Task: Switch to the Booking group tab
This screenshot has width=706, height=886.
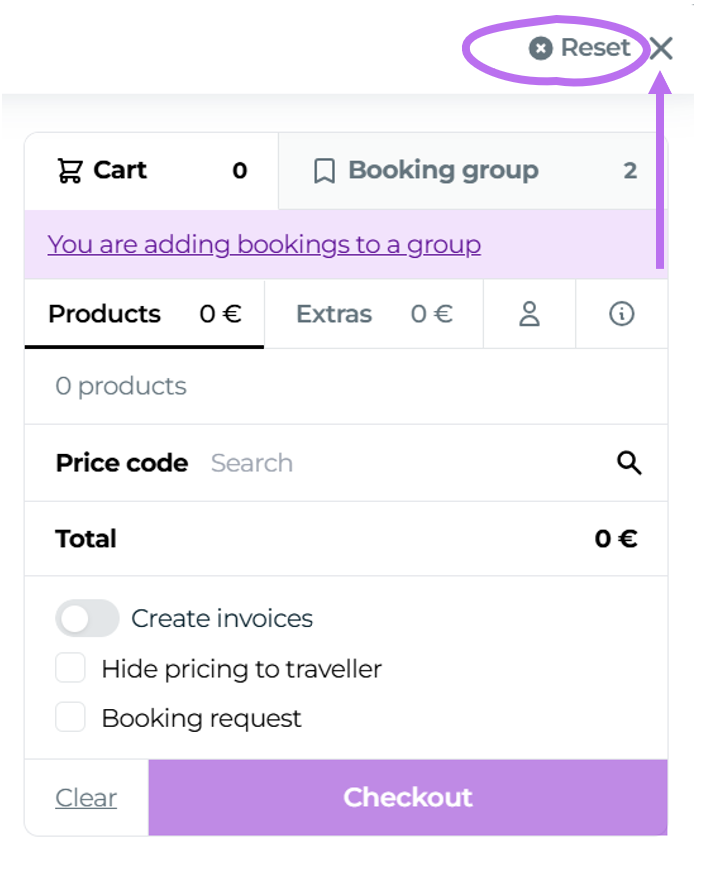Action: click(472, 171)
